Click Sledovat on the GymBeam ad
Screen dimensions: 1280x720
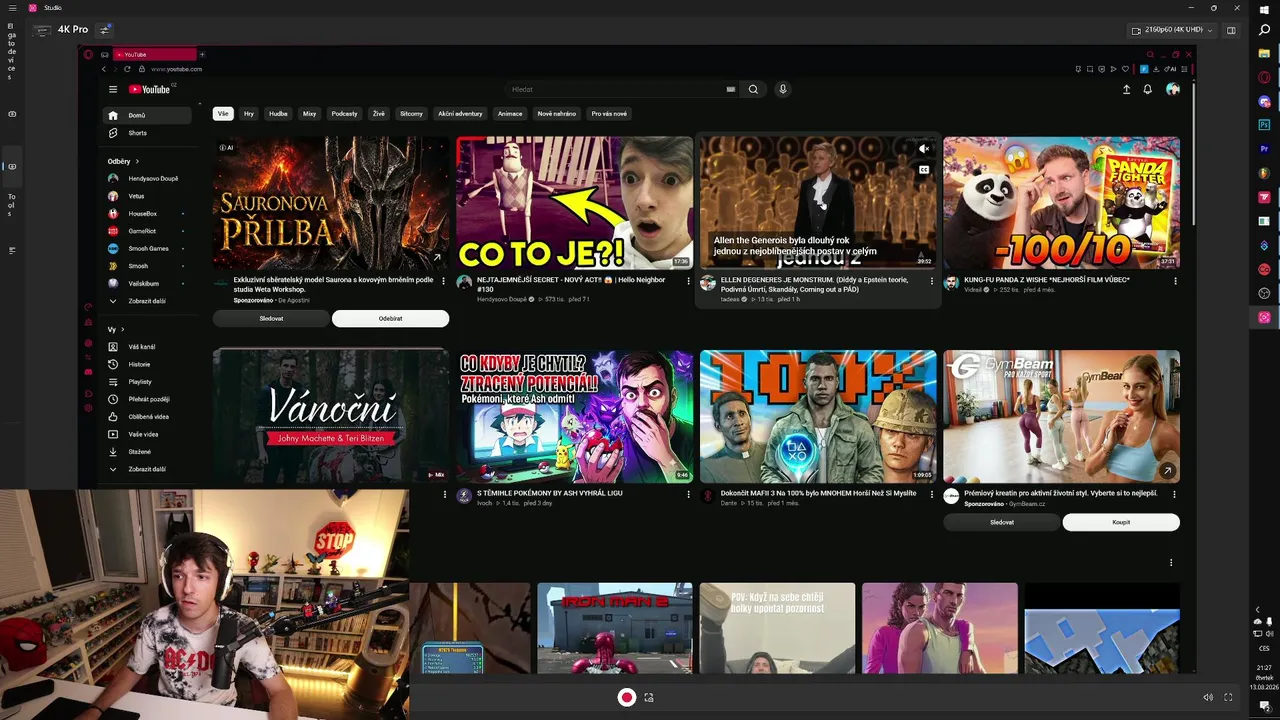click(x=1002, y=522)
